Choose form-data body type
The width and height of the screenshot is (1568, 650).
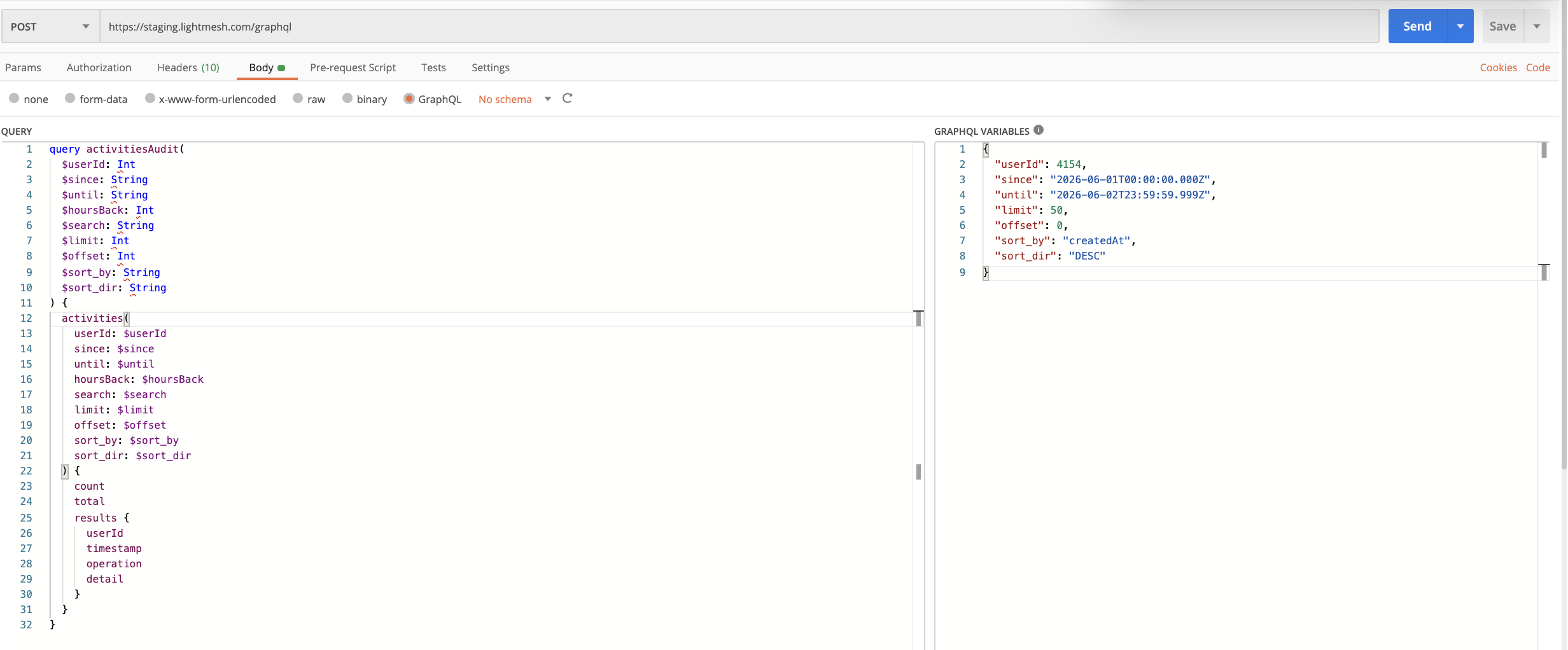click(x=70, y=99)
